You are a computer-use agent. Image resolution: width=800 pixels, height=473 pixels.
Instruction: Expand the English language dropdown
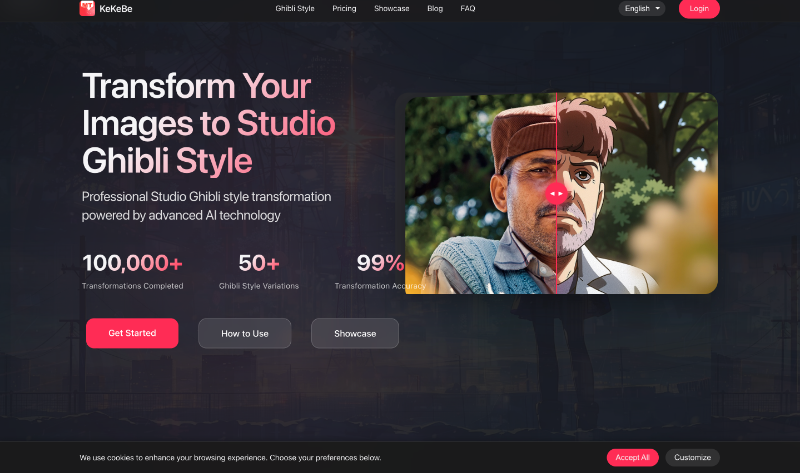(642, 9)
